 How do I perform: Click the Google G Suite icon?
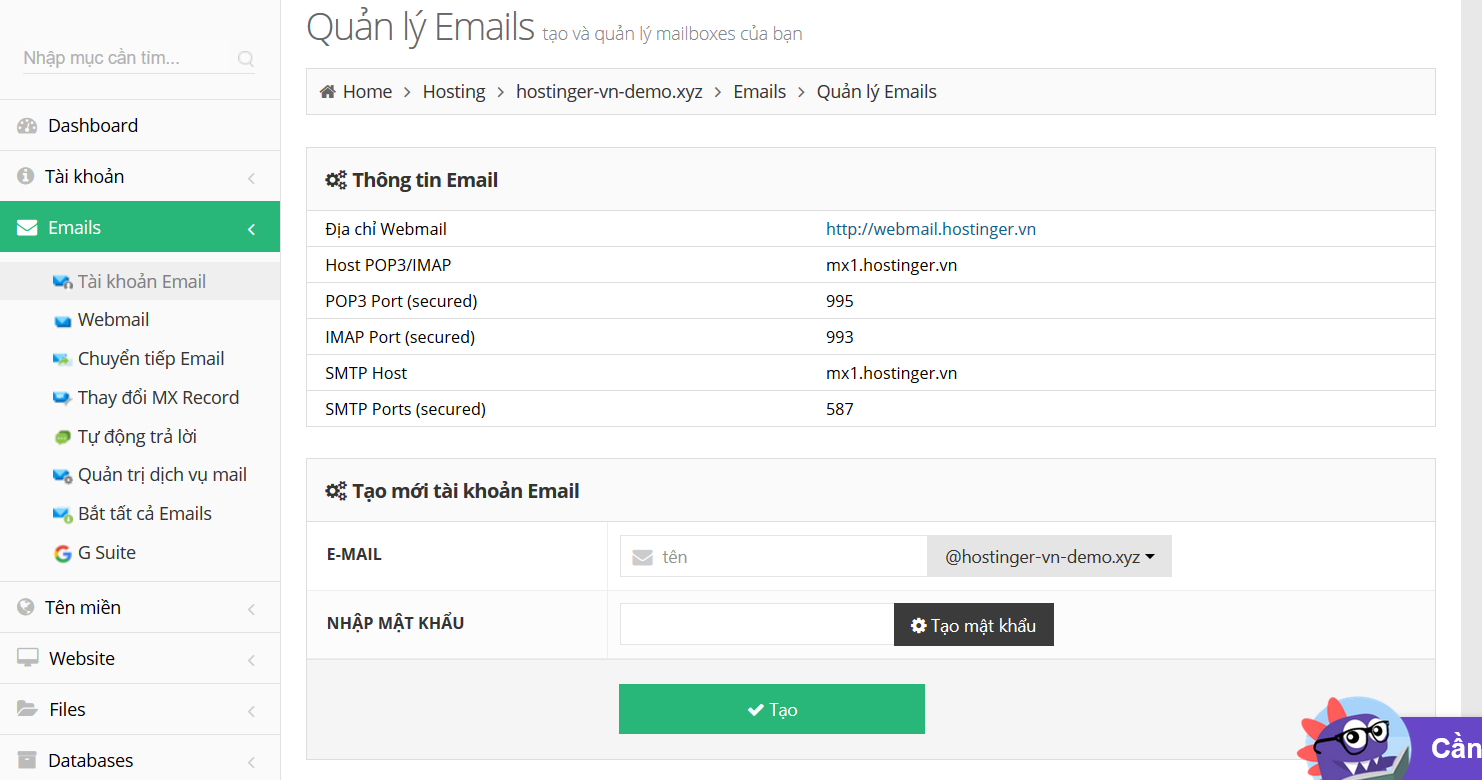[62, 553]
